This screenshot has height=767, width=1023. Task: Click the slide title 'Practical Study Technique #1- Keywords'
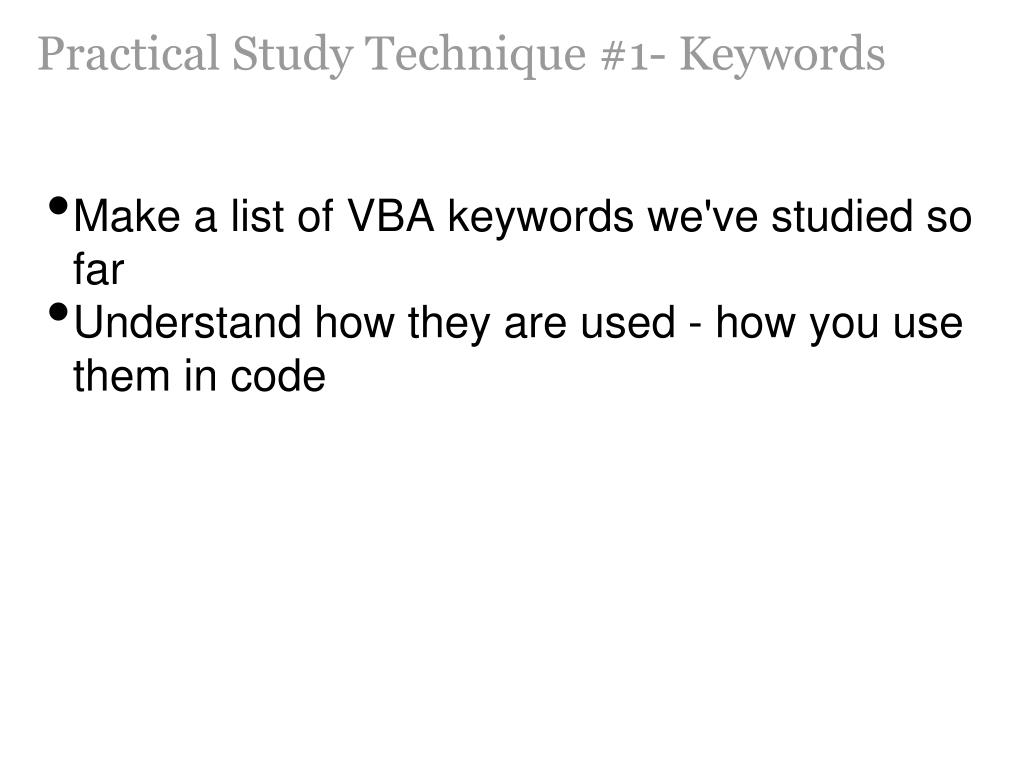[461, 55]
